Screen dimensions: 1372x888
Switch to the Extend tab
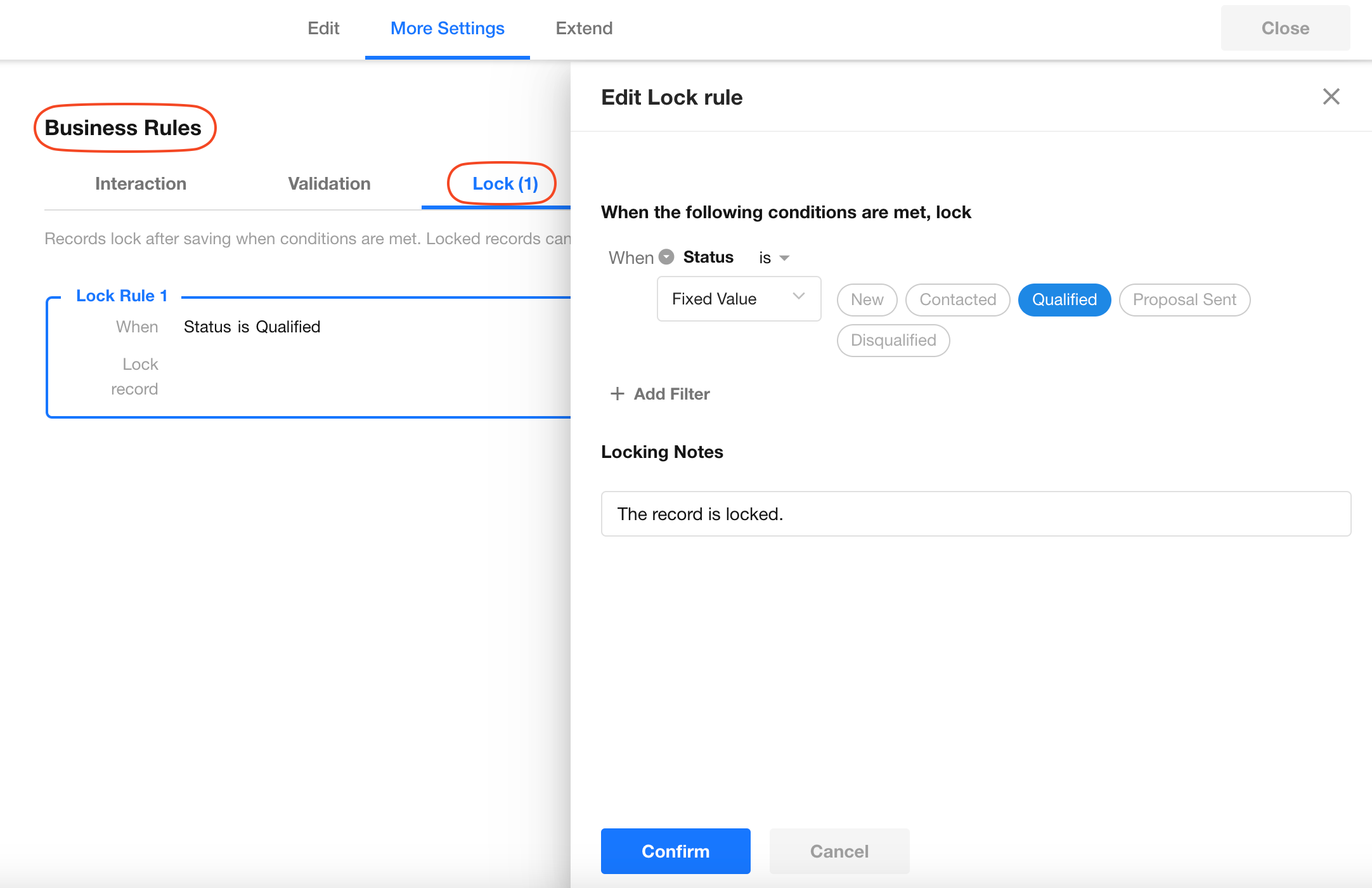pos(584,29)
